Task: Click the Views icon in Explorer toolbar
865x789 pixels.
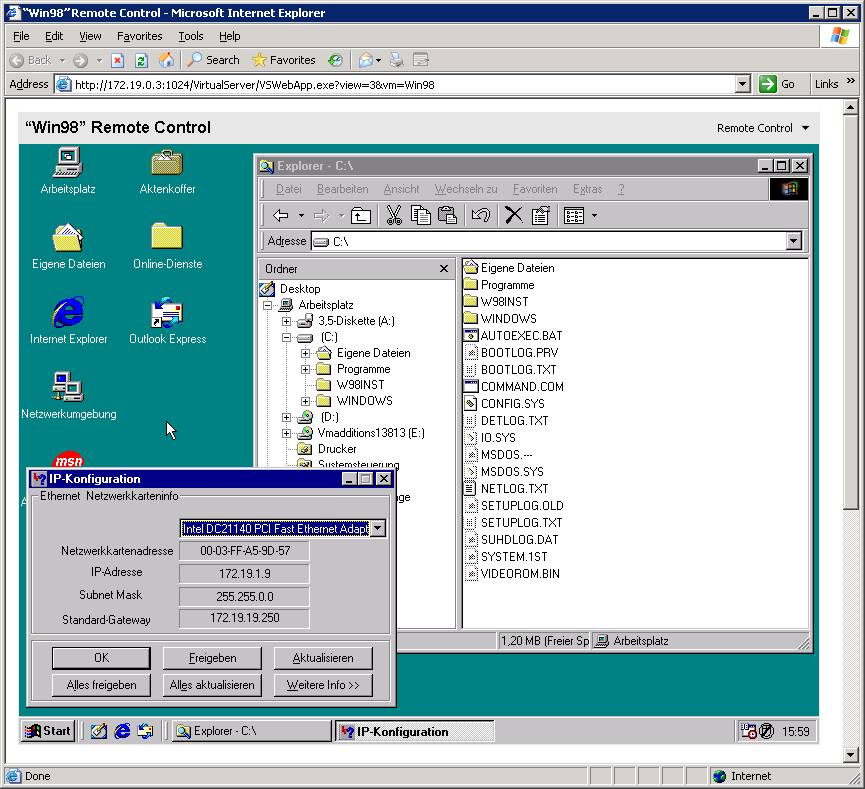Action: (574, 216)
